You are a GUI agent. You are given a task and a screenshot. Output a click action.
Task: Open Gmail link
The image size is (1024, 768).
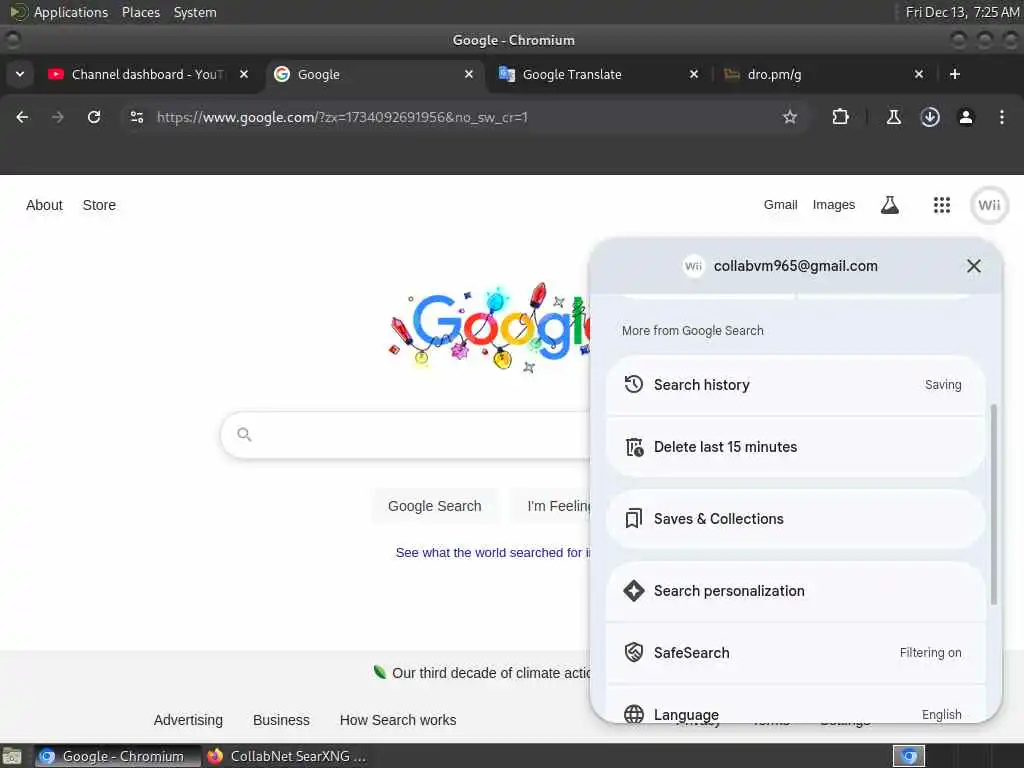click(x=780, y=205)
